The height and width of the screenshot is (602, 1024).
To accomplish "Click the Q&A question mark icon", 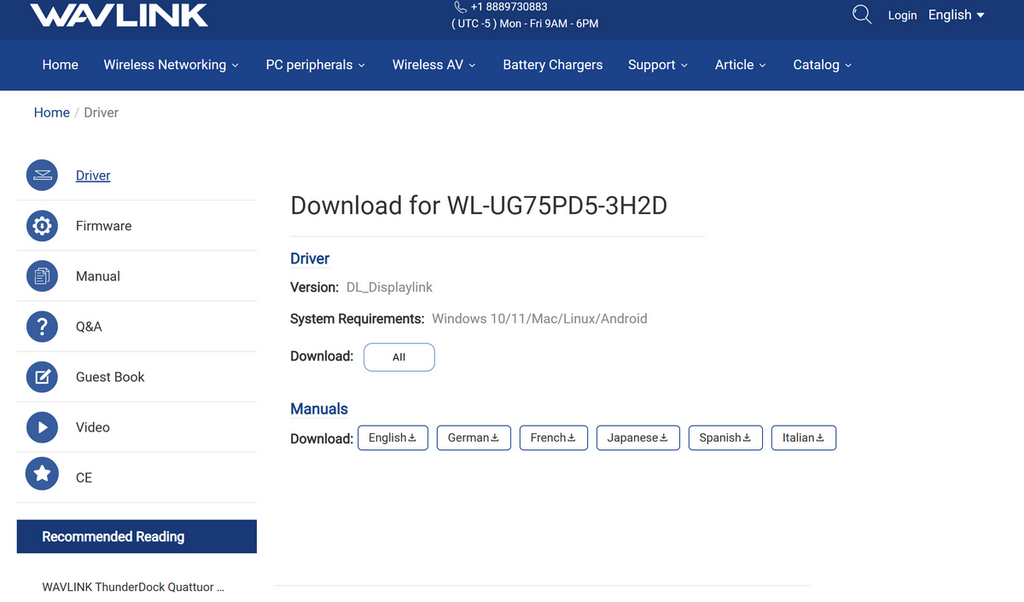I will coord(42,326).
